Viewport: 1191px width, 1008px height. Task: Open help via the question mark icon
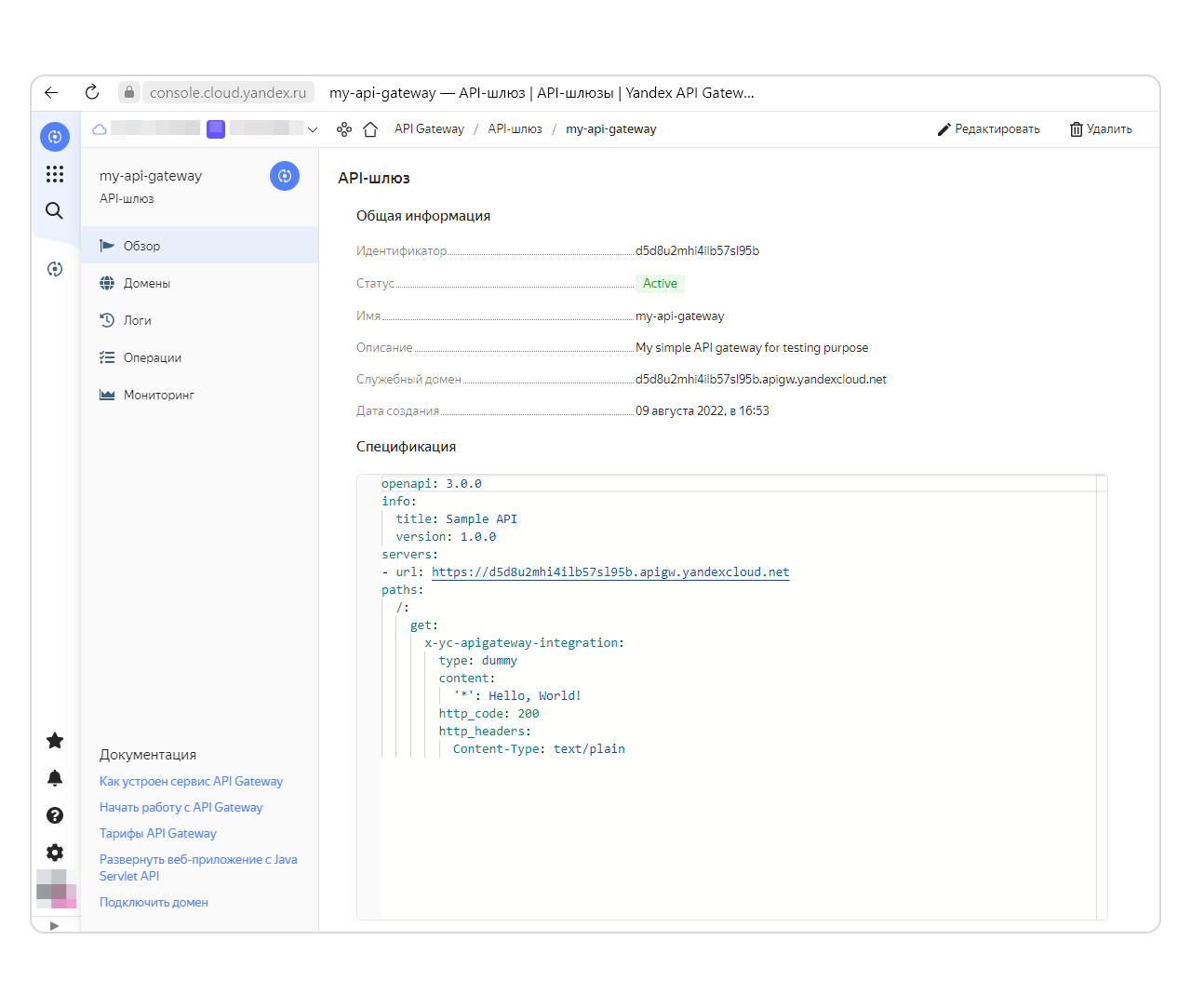point(54,815)
